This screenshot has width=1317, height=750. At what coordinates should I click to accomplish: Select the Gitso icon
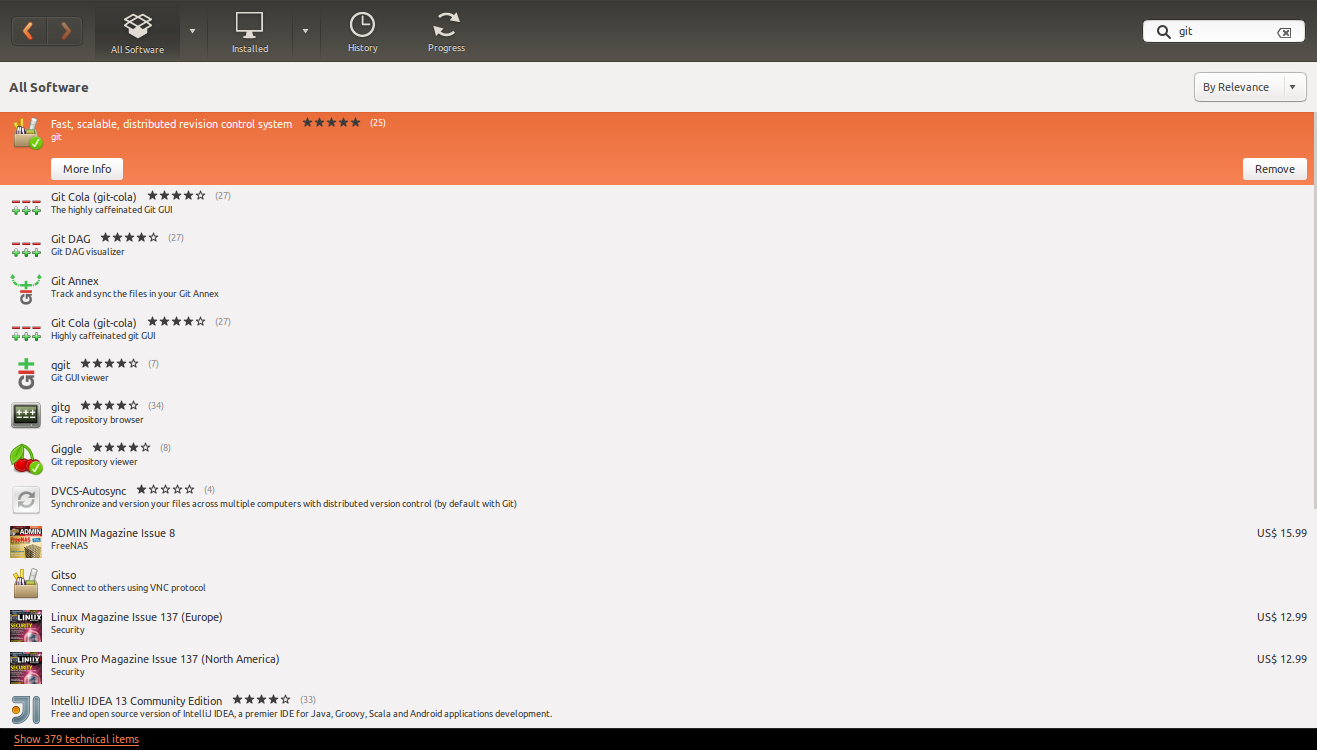click(x=26, y=583)
